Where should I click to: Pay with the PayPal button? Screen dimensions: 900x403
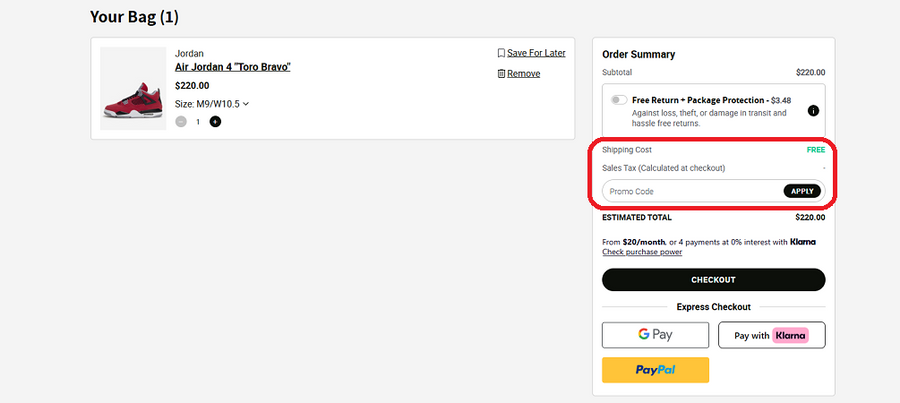(x=655, y=370)
